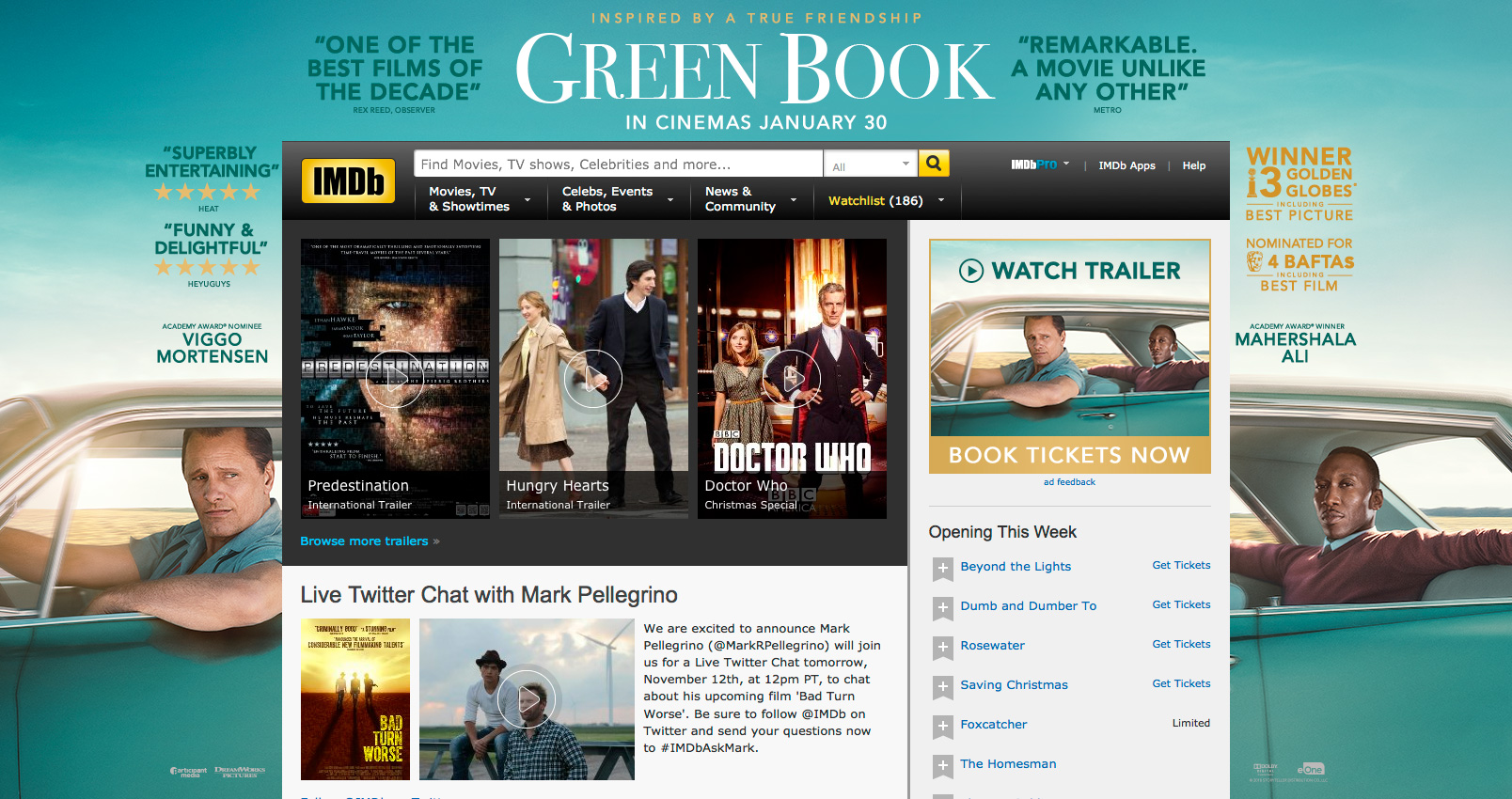Click Browse more trailers link
The width and height of the screenshot is (1512, 799).
(x=370, y=541)
